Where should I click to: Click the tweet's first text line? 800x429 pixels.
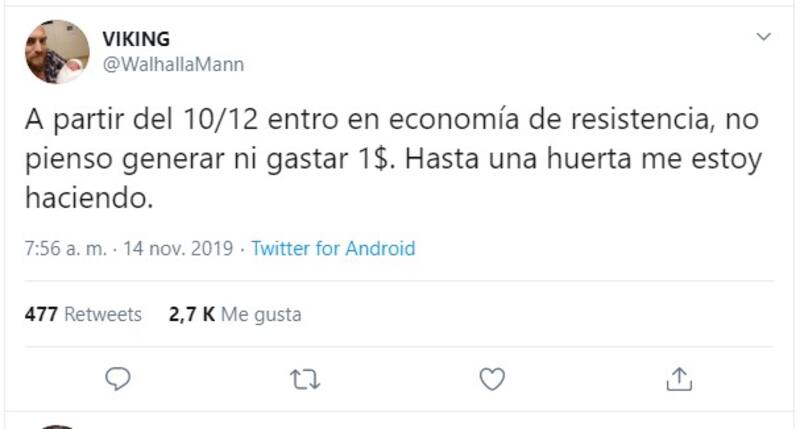(391, 121)
